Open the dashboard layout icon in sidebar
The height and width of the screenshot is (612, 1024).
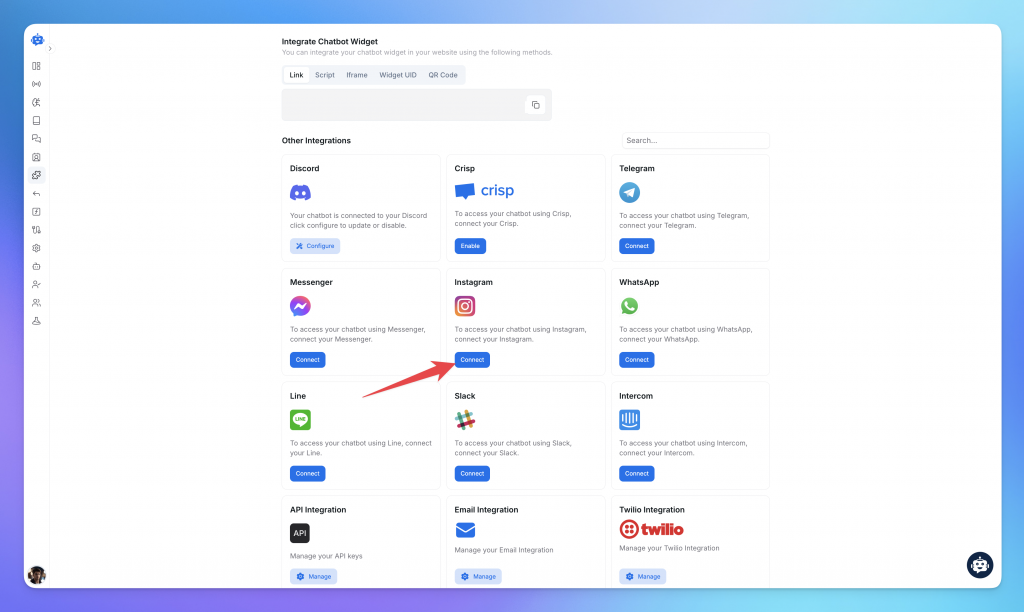click(37, 66)
